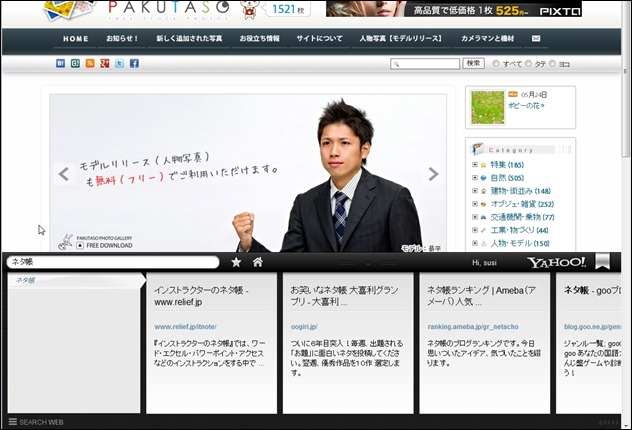Go to previous slide with left arrow
632x430 pixels.
(64, 174)
